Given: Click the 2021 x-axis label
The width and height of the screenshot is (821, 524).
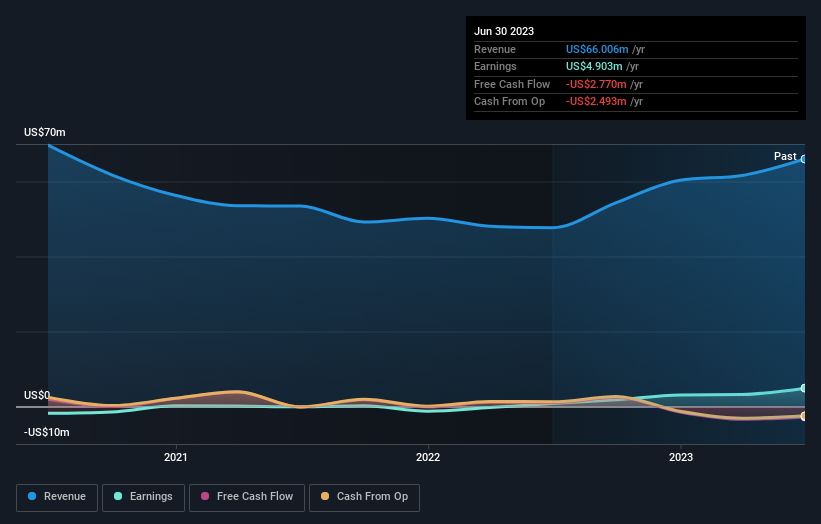Looking at the screenshot, I should [x=175, y=457].
